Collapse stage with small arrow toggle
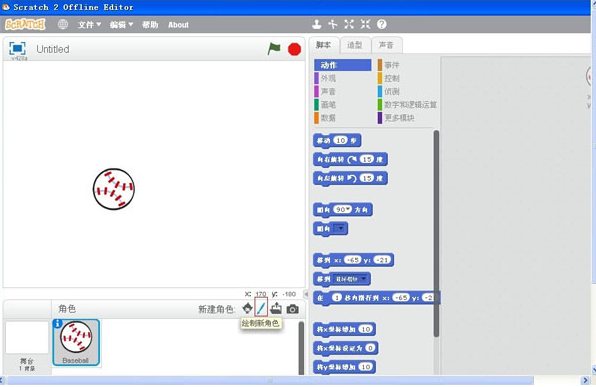 [306, 294]
